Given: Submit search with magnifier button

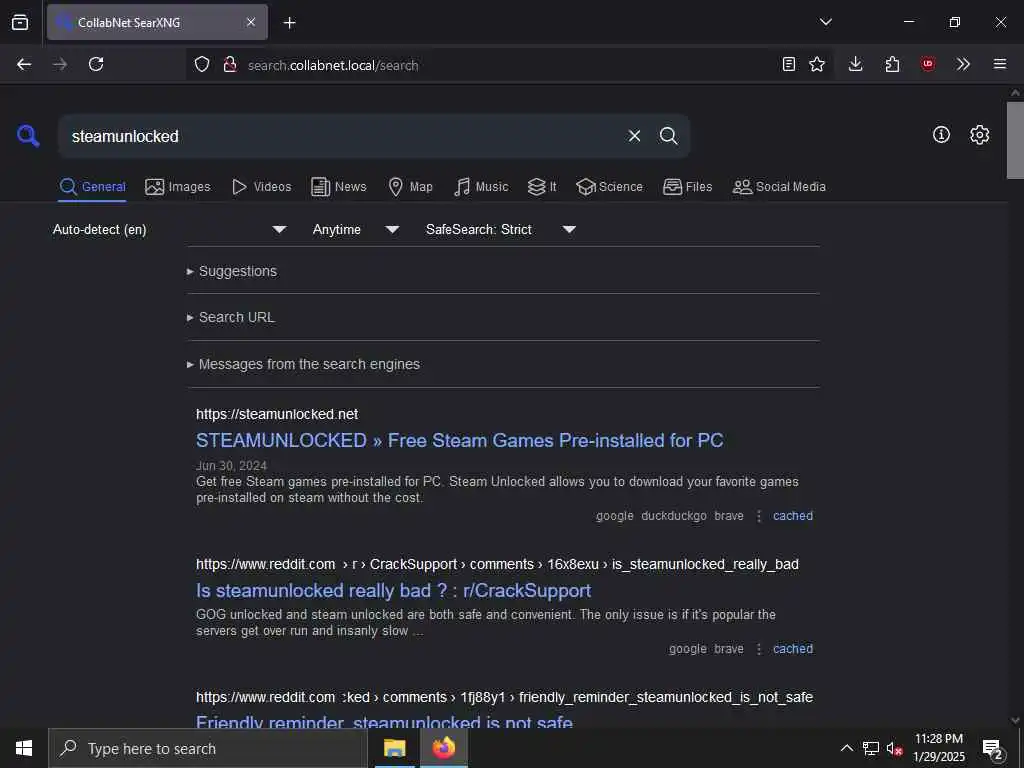Looking at the screenshot, I should (x=668, y=136).
